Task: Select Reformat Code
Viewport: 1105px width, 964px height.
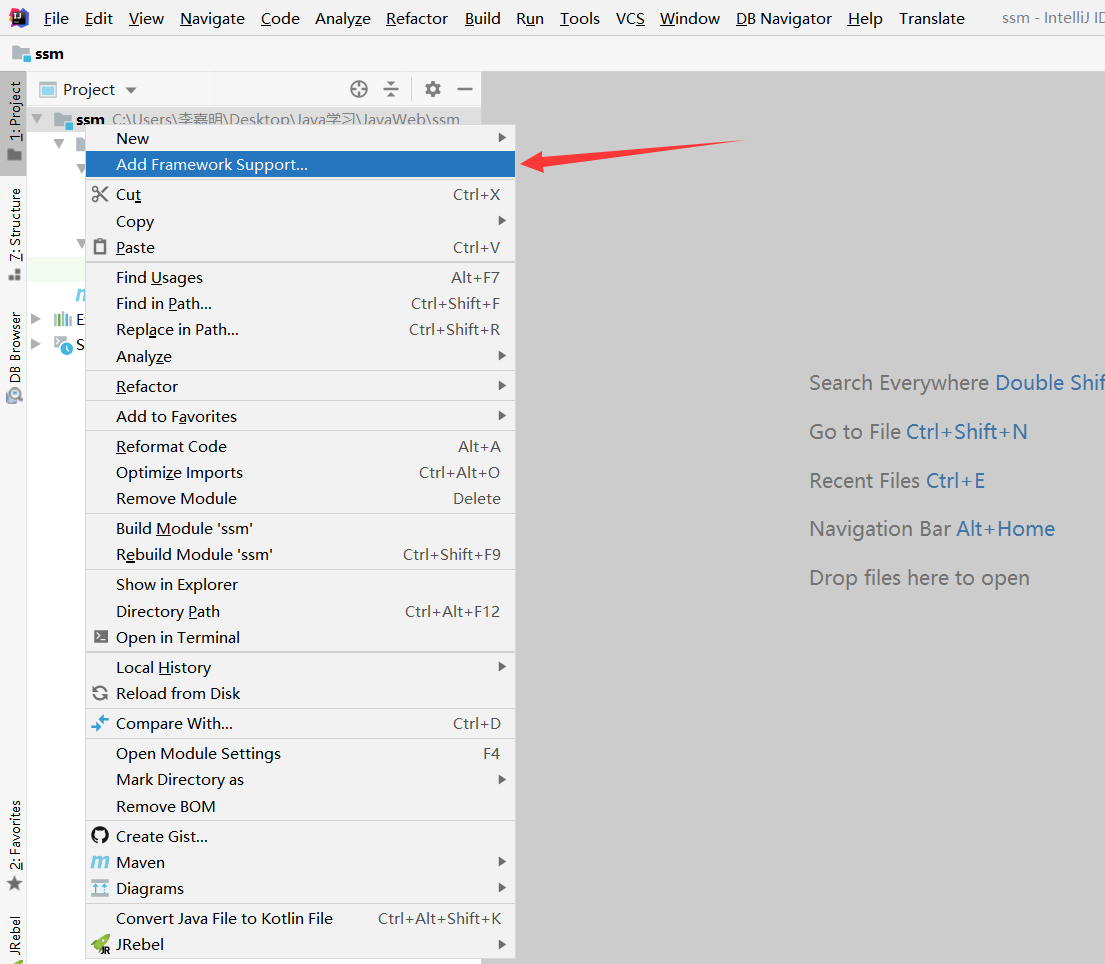Action: [x=300, y=446]
